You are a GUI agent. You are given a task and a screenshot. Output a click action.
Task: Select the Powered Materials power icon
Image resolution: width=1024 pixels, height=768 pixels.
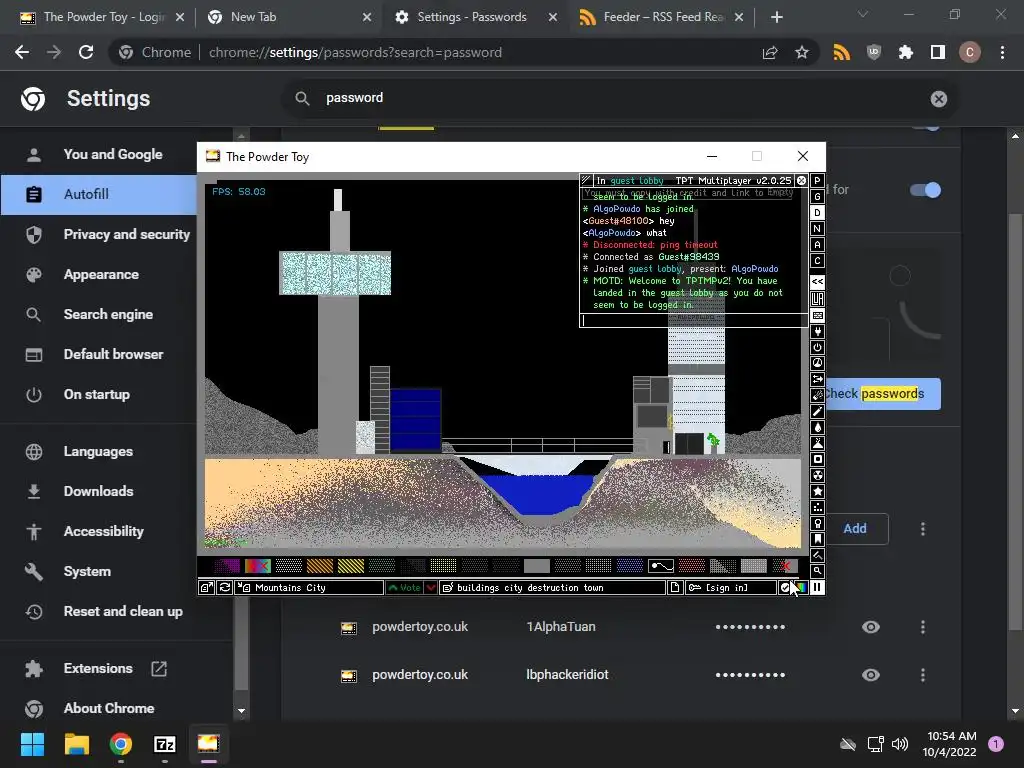817,347
